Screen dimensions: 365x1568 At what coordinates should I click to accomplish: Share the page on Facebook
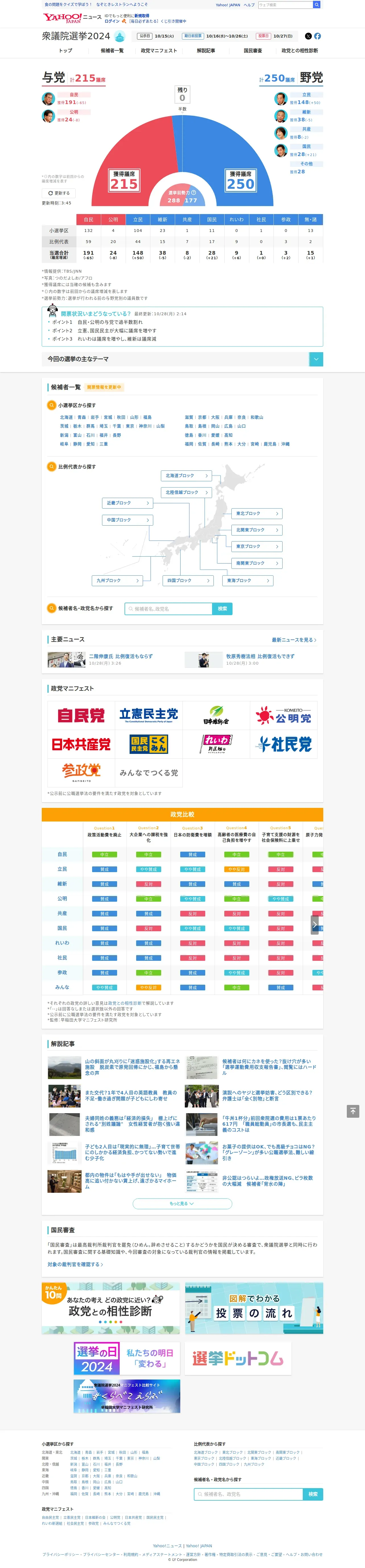(317, 36)
